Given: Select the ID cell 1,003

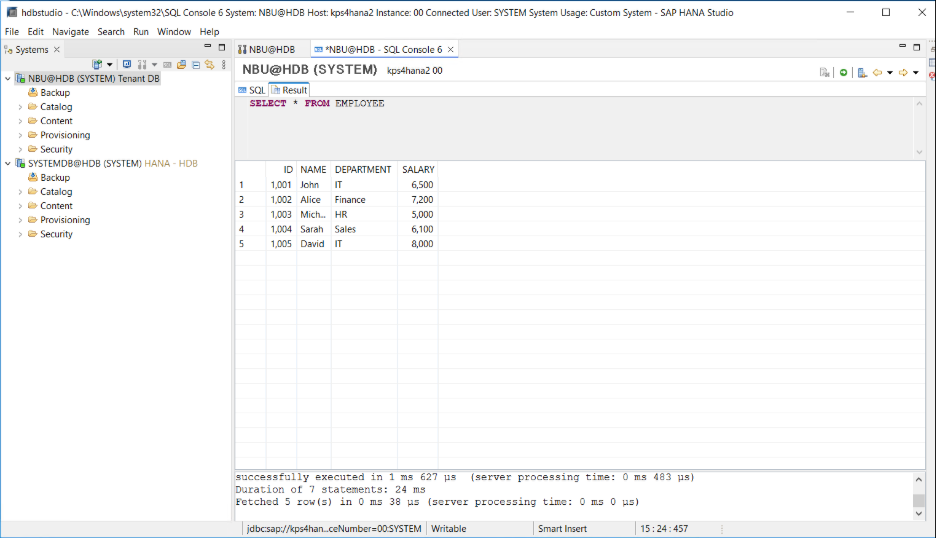Looking at the screenshot, I should tap(281, 214).
